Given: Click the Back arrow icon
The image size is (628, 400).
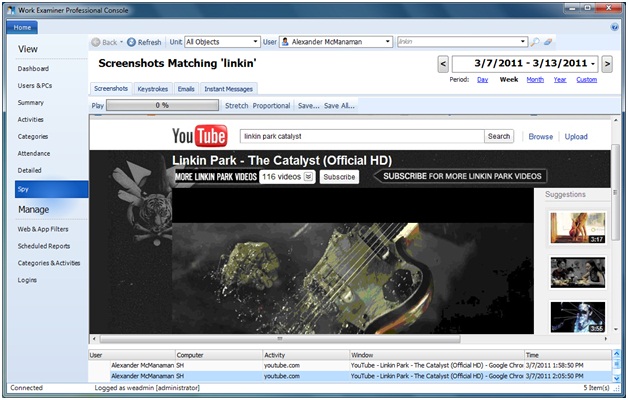Looking at the screenshot, I should pos(96,42).
